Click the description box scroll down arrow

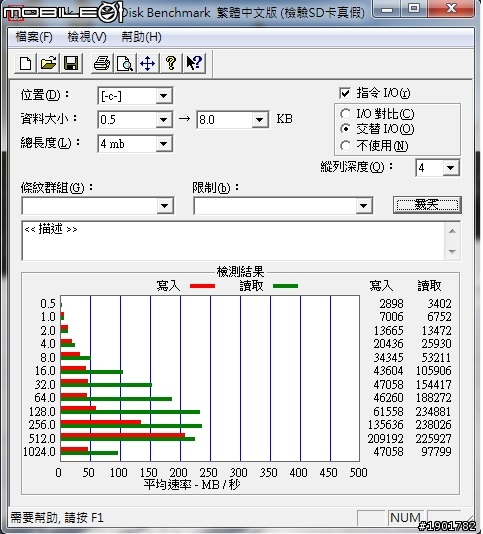pos(452,252)
